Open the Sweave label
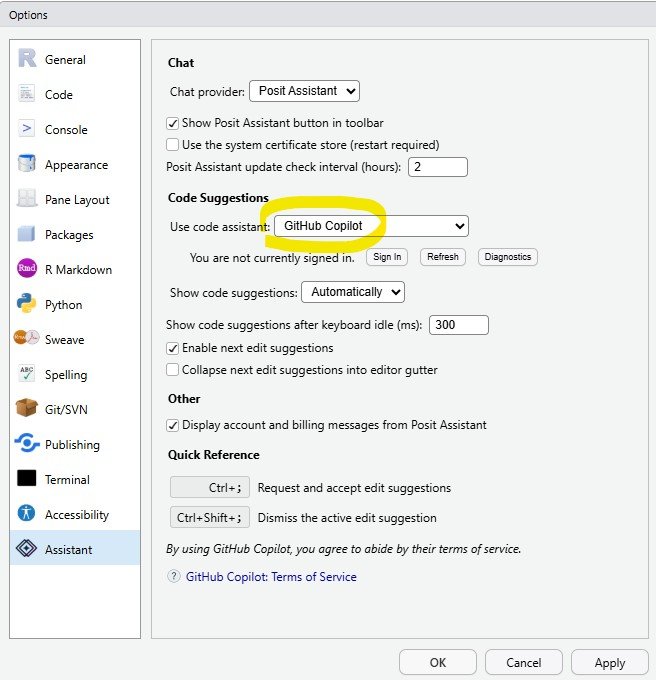656x680 pixels. point(64,340)
